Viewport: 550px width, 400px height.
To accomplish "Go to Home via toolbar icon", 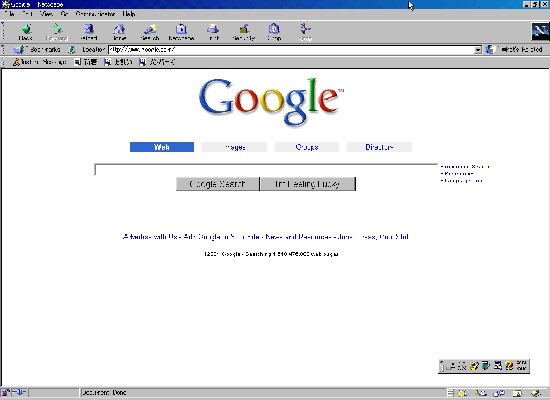I will click(120, 32).
